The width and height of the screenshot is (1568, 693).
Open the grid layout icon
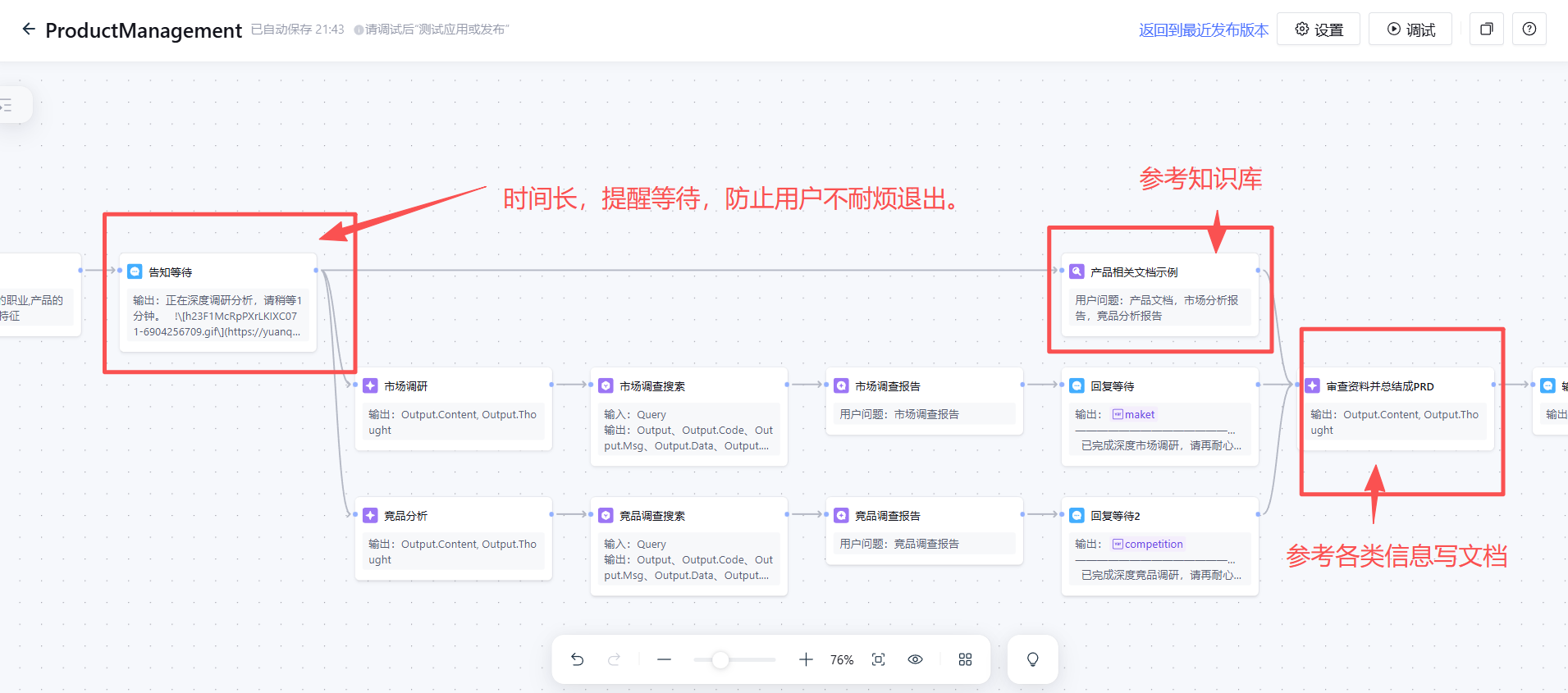pos(965,659)
